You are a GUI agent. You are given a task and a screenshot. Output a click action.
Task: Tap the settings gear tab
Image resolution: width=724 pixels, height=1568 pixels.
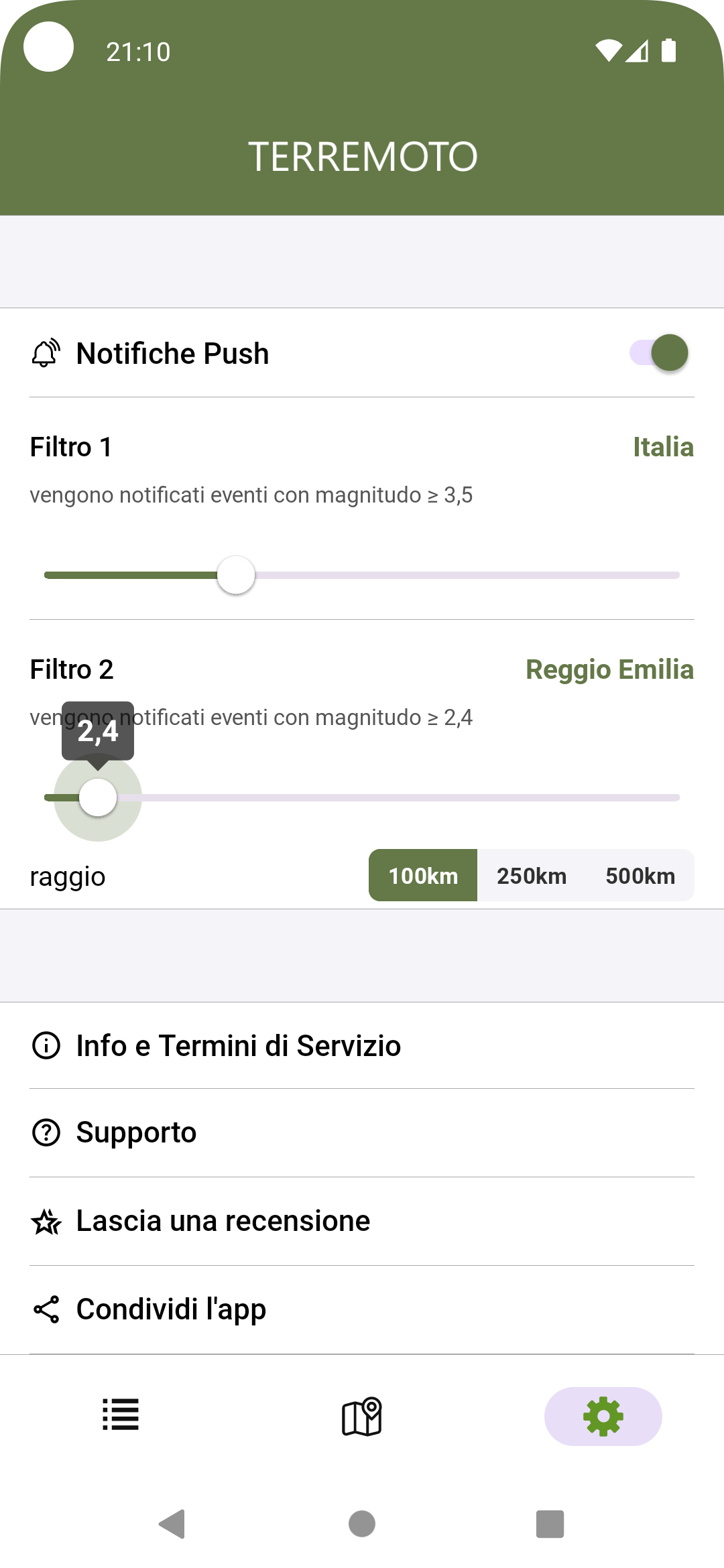[x=603, y=1415]
